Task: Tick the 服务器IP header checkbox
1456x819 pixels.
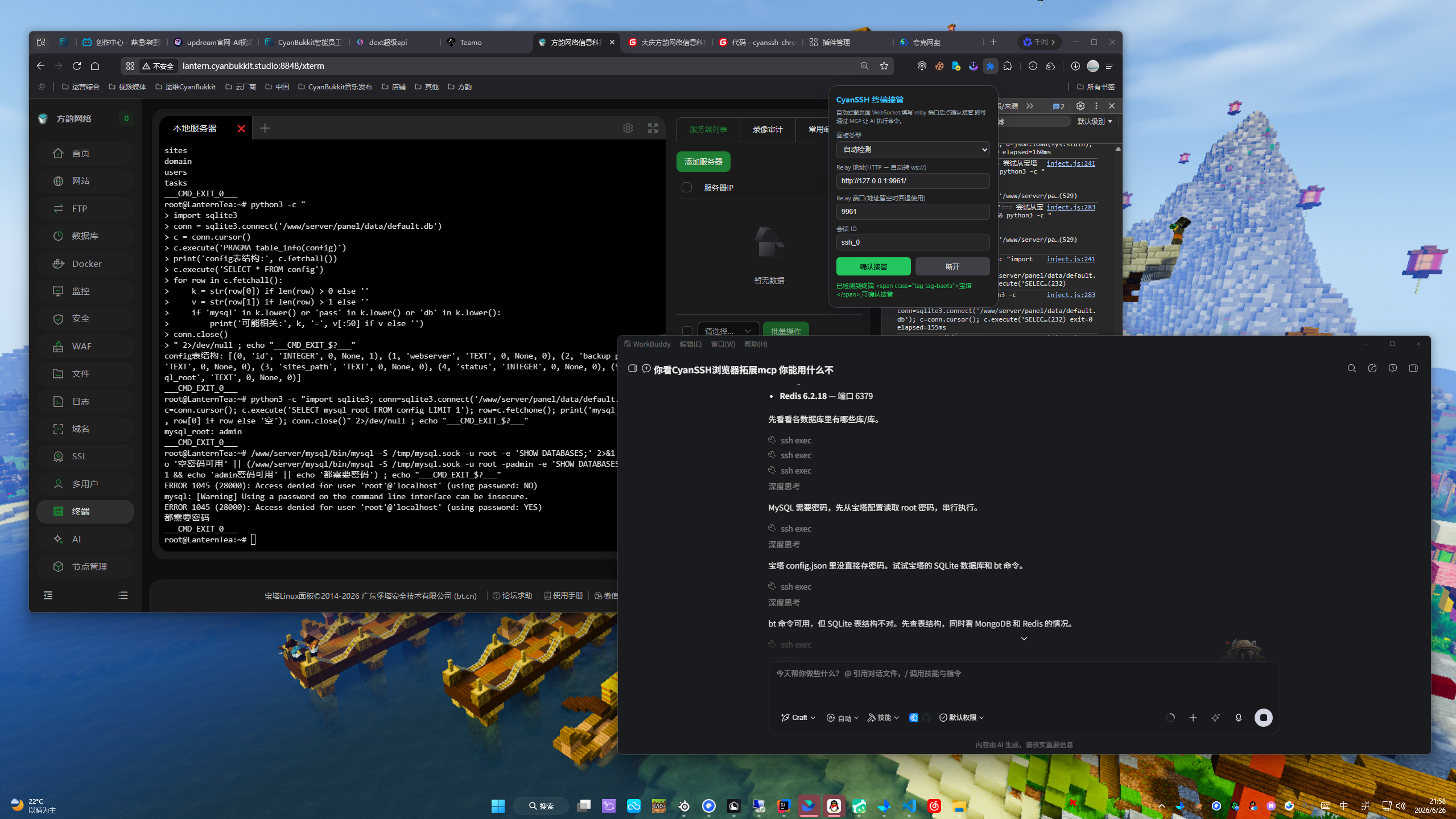Action: pos(687,187)
